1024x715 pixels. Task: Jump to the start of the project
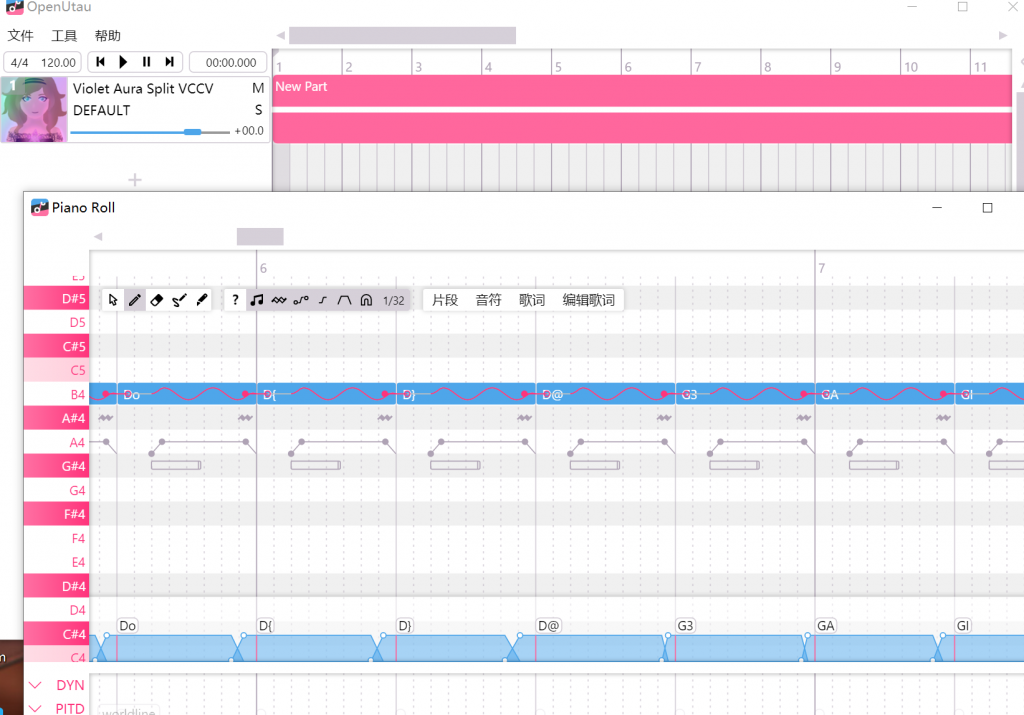click(x=101, y=62)
